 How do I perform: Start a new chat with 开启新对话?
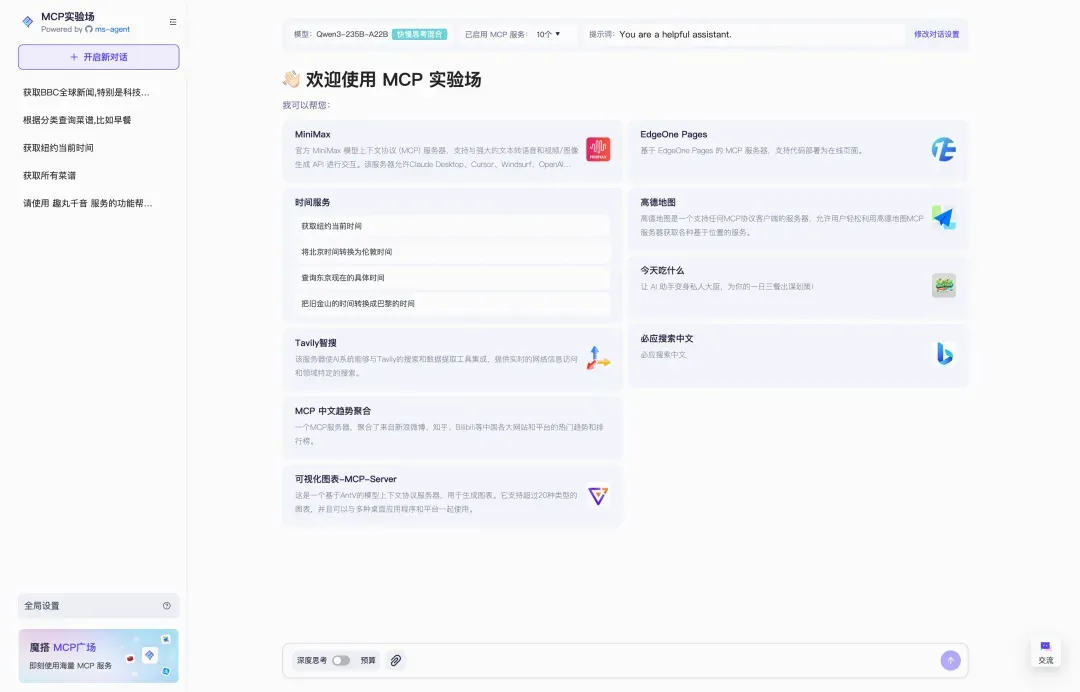click(98, 57)
